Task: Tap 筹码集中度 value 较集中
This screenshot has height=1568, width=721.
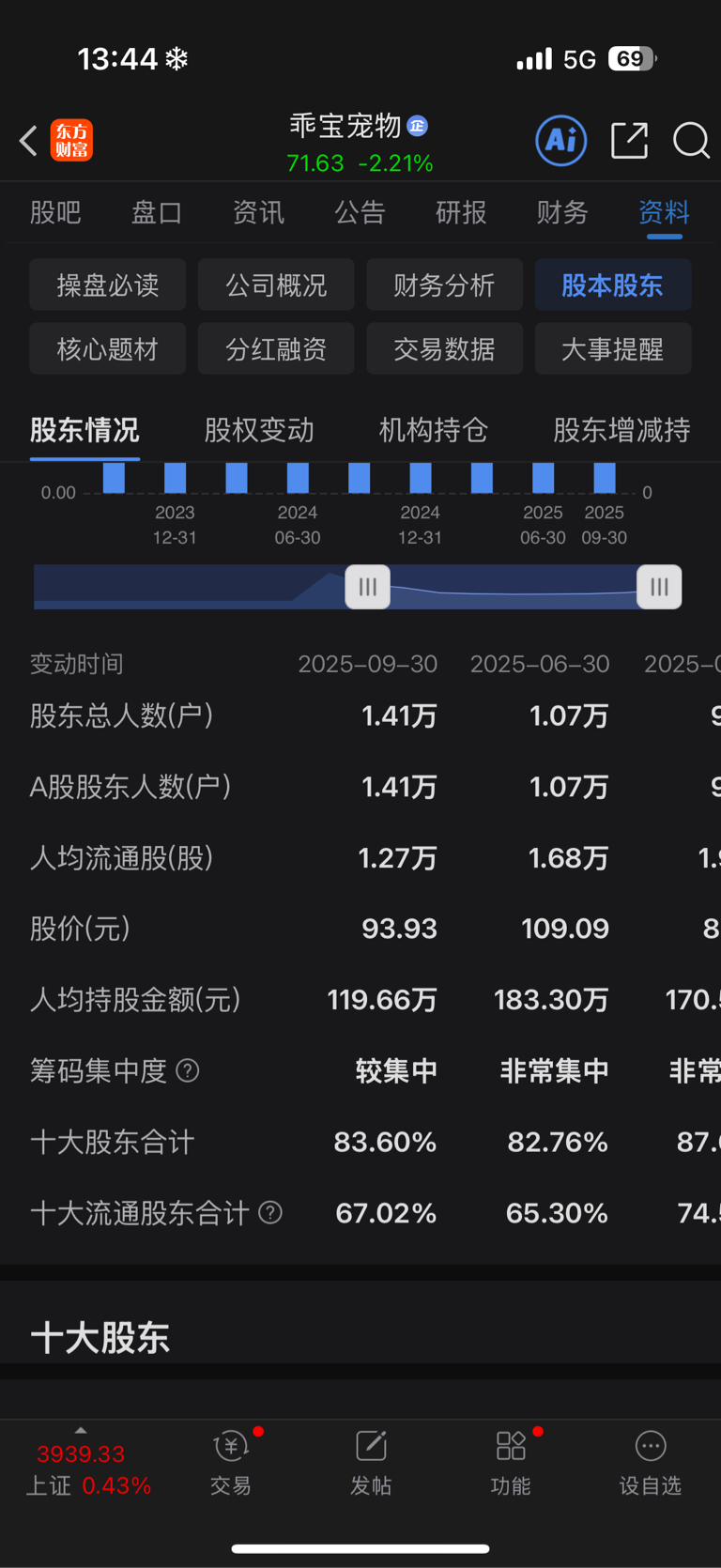Action: tap(396, 1070)
